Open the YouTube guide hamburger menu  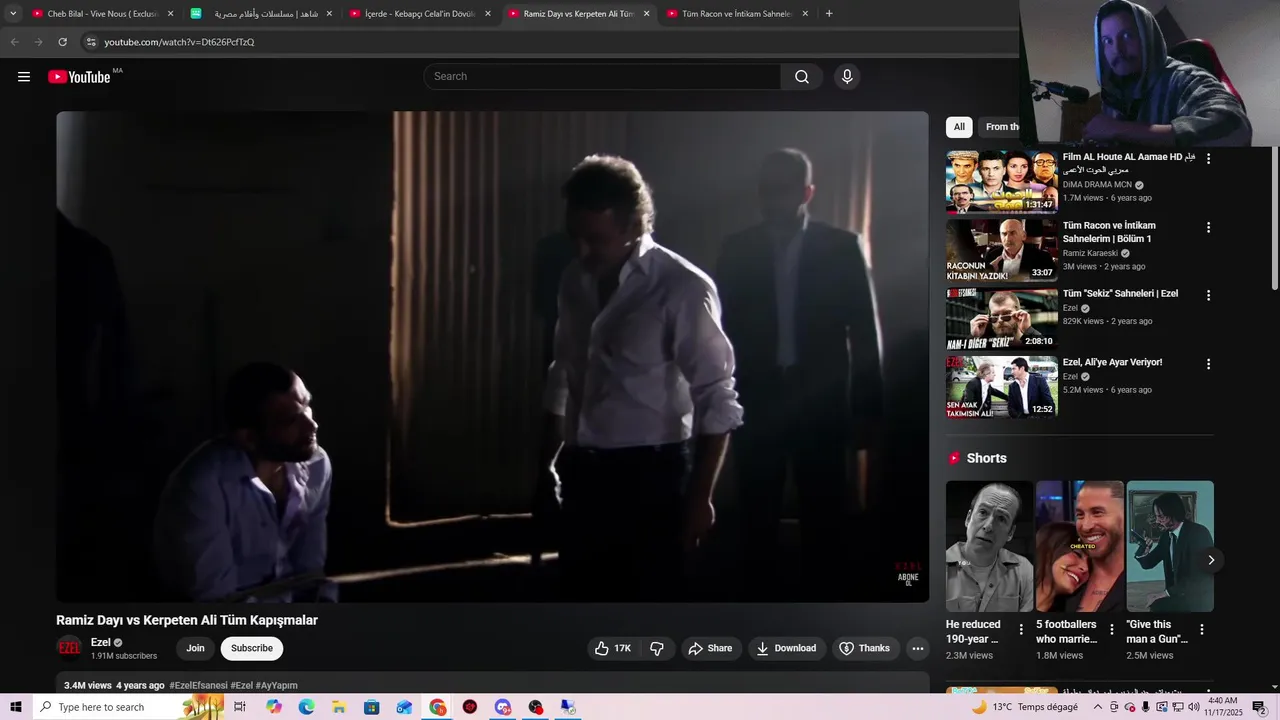point(24,77)
